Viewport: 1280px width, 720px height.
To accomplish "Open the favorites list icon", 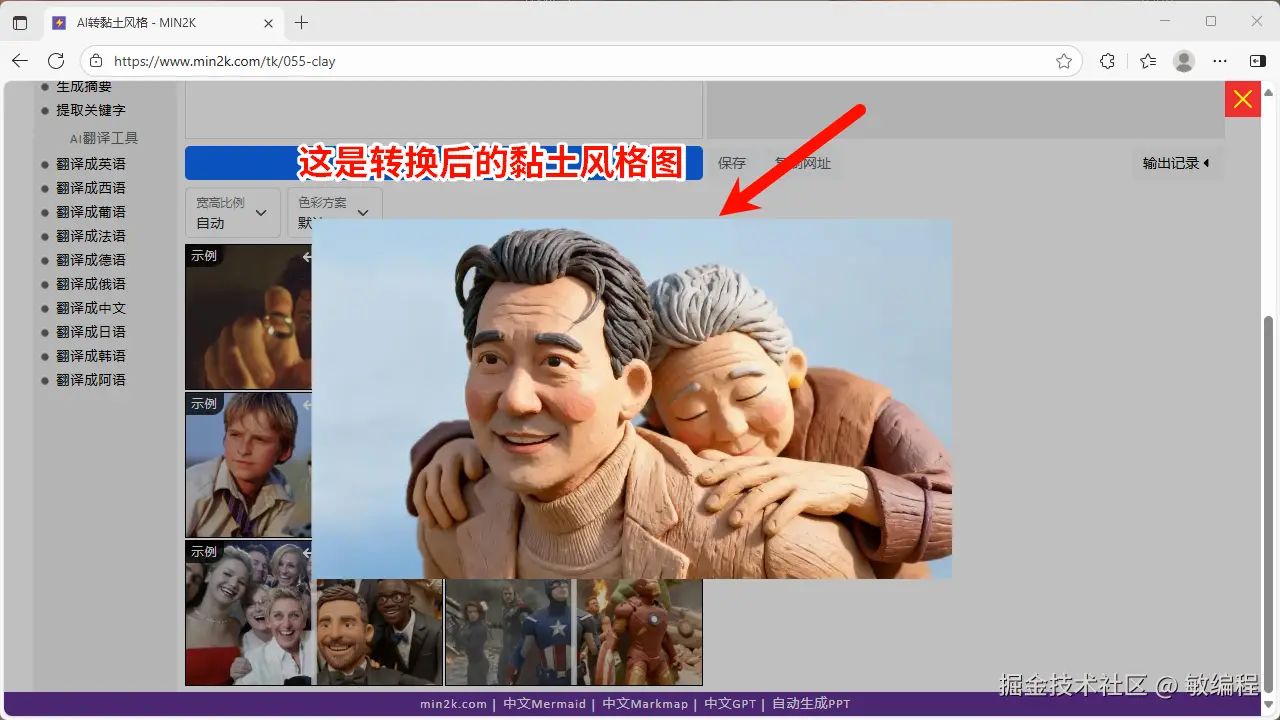I will 1148,61.
